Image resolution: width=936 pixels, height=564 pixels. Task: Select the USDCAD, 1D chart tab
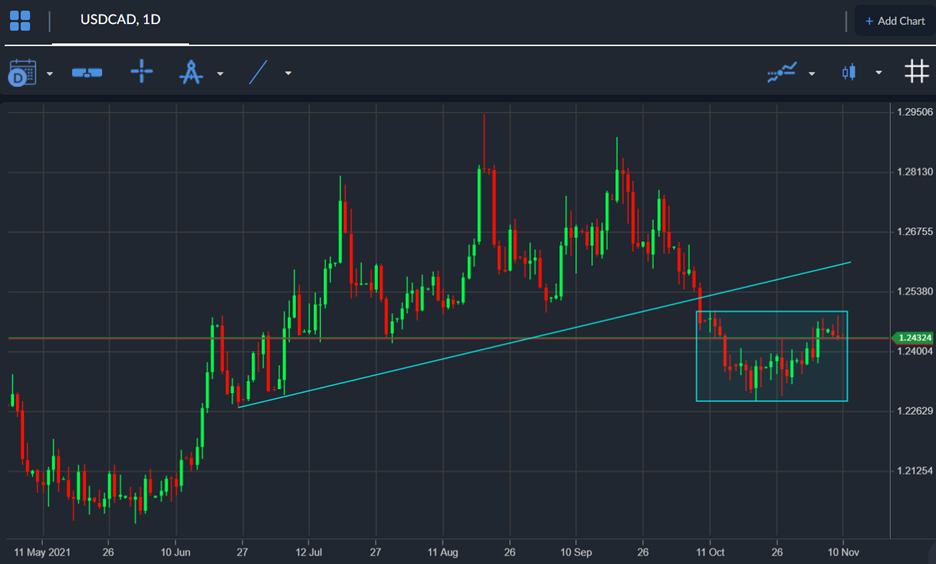point(120,20)
